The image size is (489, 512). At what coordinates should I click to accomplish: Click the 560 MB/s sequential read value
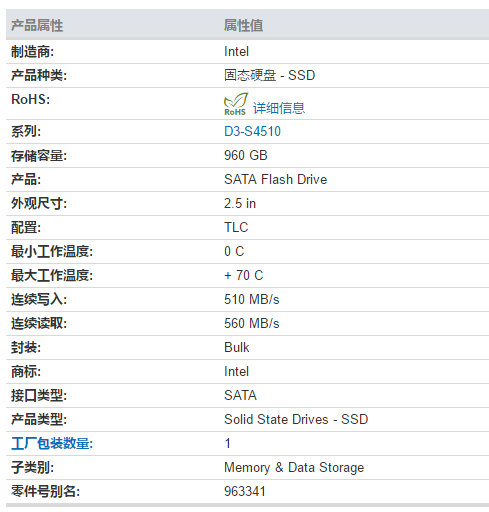[x=252, y=323]
